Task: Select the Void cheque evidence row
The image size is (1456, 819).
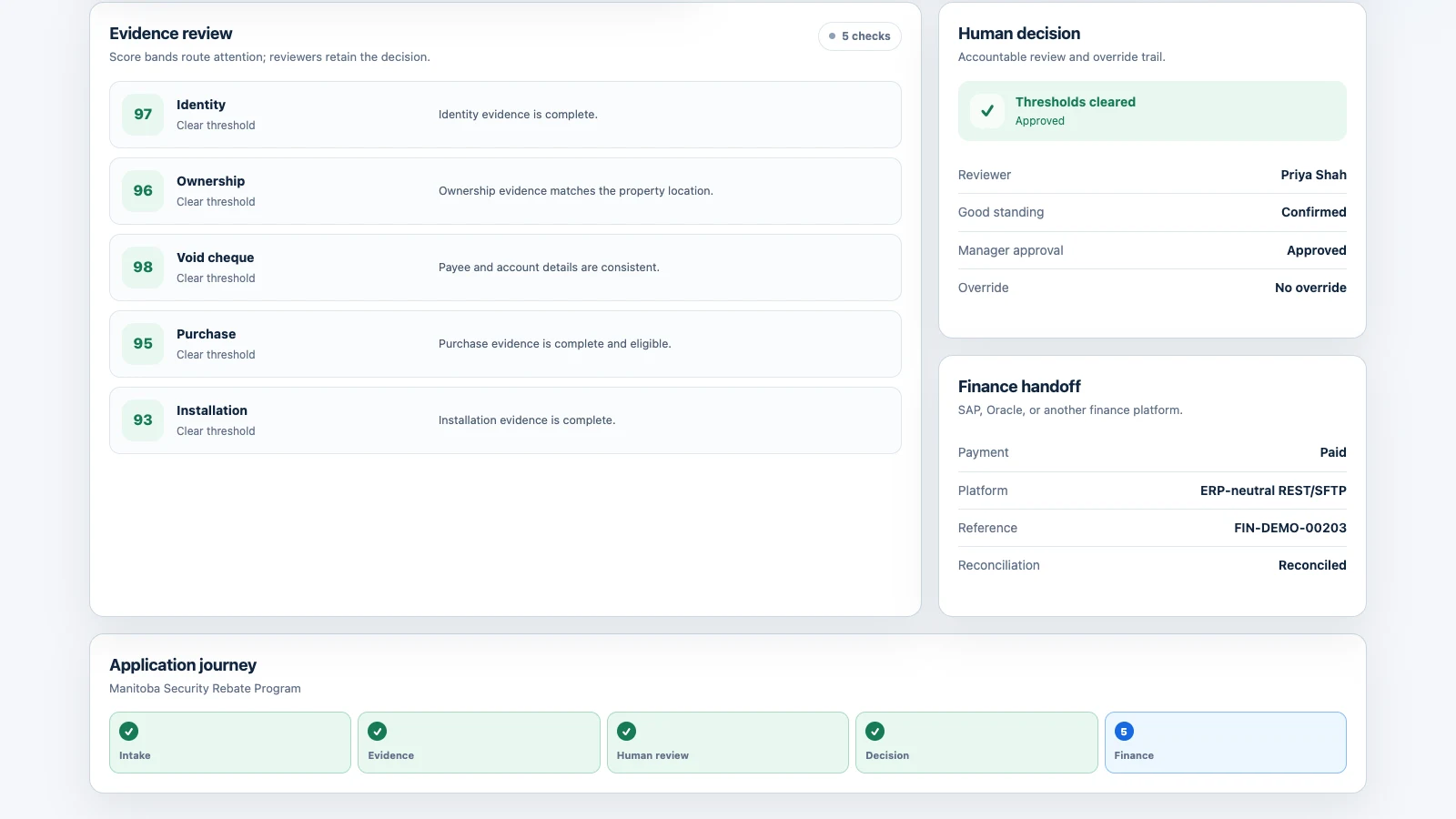Action: point(505,268)
